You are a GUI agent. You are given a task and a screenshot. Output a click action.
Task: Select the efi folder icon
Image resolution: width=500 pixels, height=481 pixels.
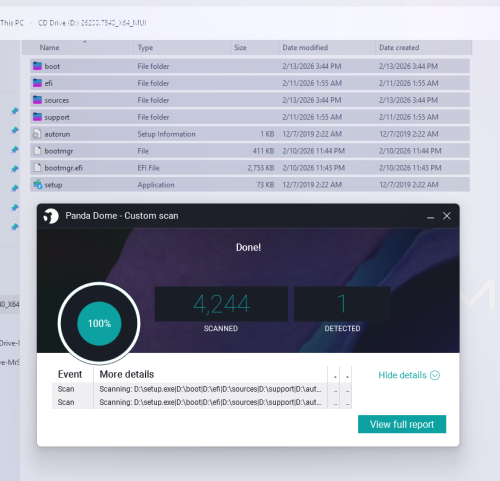(x=37, y=83)
